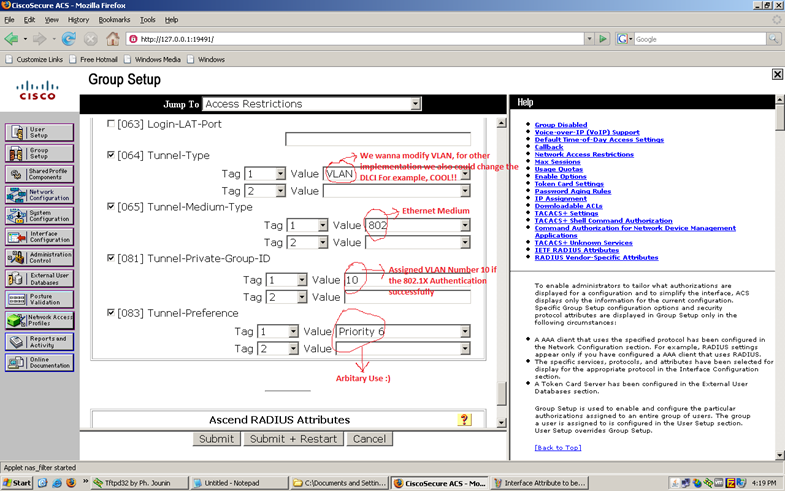Click the green Go arrow beside address bar
Image resolution: width=785 pixels, height=491 pixels.
603,39
